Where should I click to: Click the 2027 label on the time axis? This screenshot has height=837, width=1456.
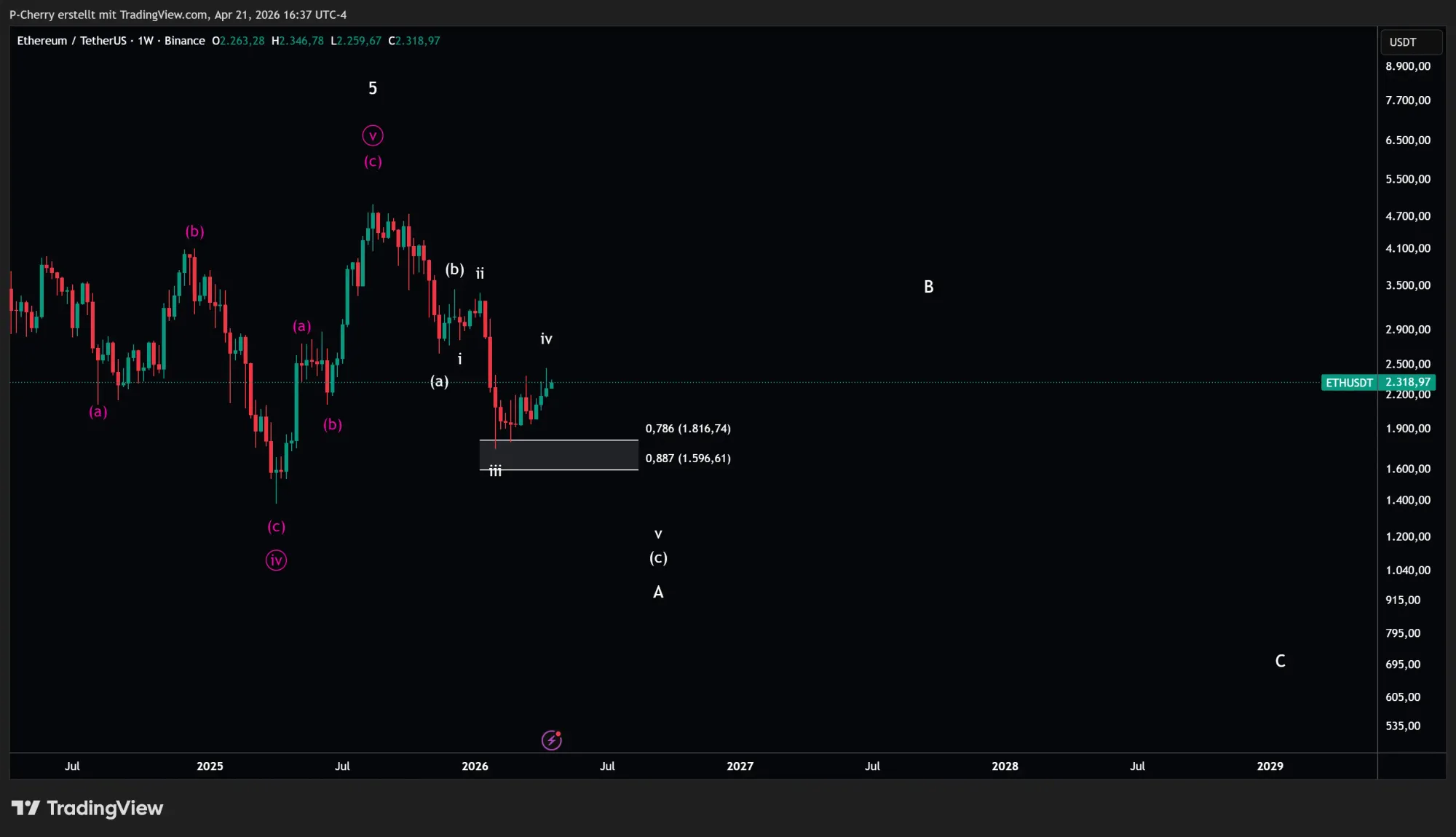[x=740, y=766]
